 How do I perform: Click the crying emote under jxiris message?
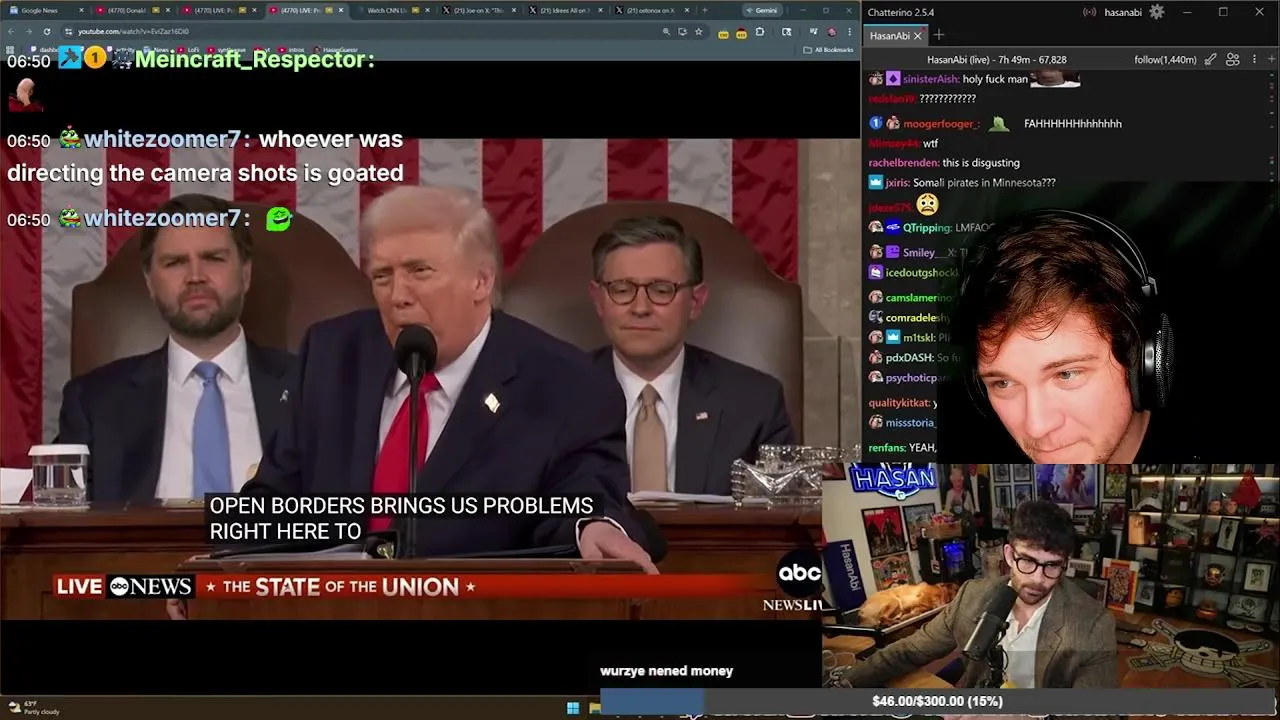tap(928, 205)
